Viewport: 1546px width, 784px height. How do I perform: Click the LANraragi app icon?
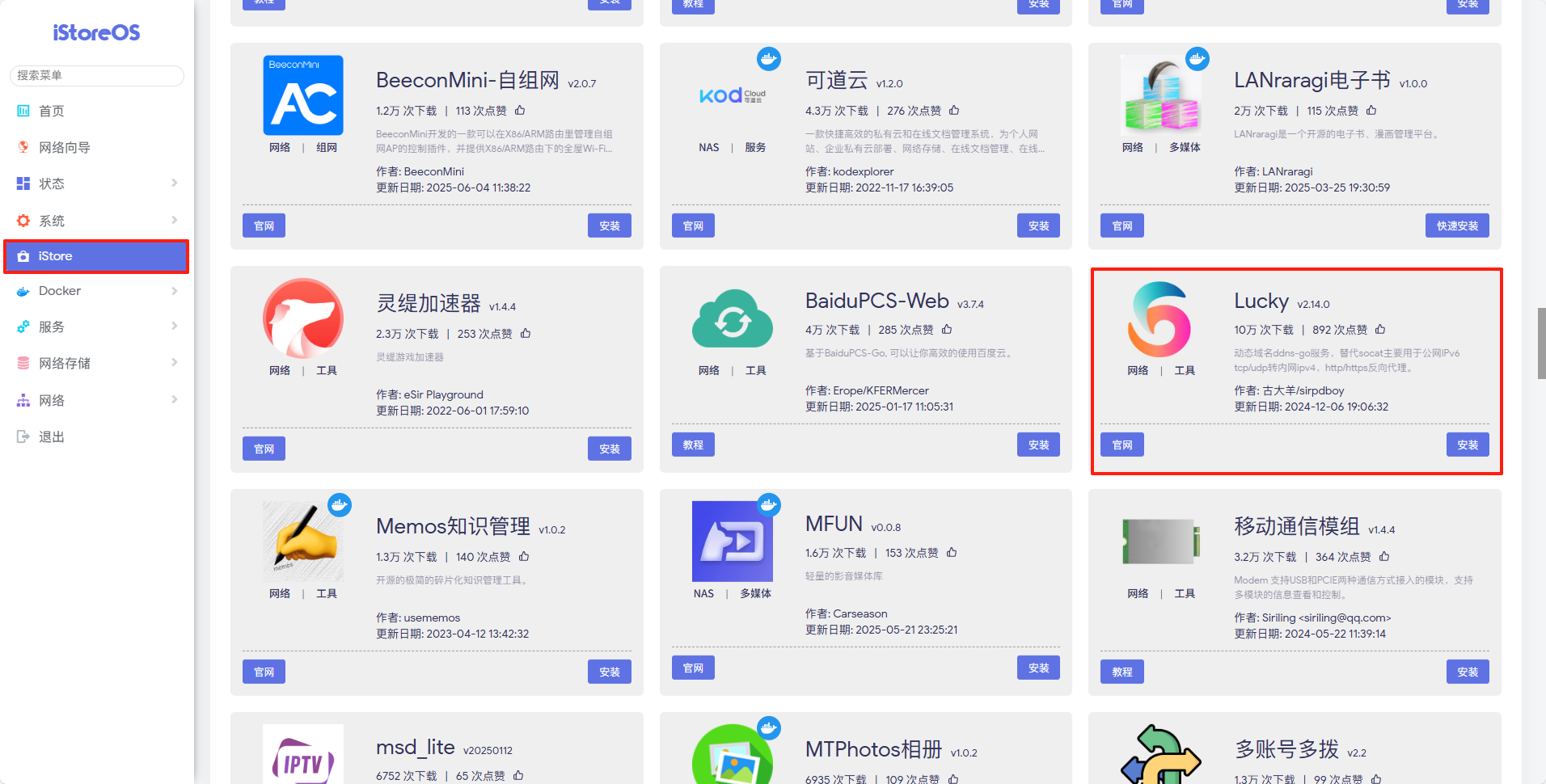pos(1161,95)
